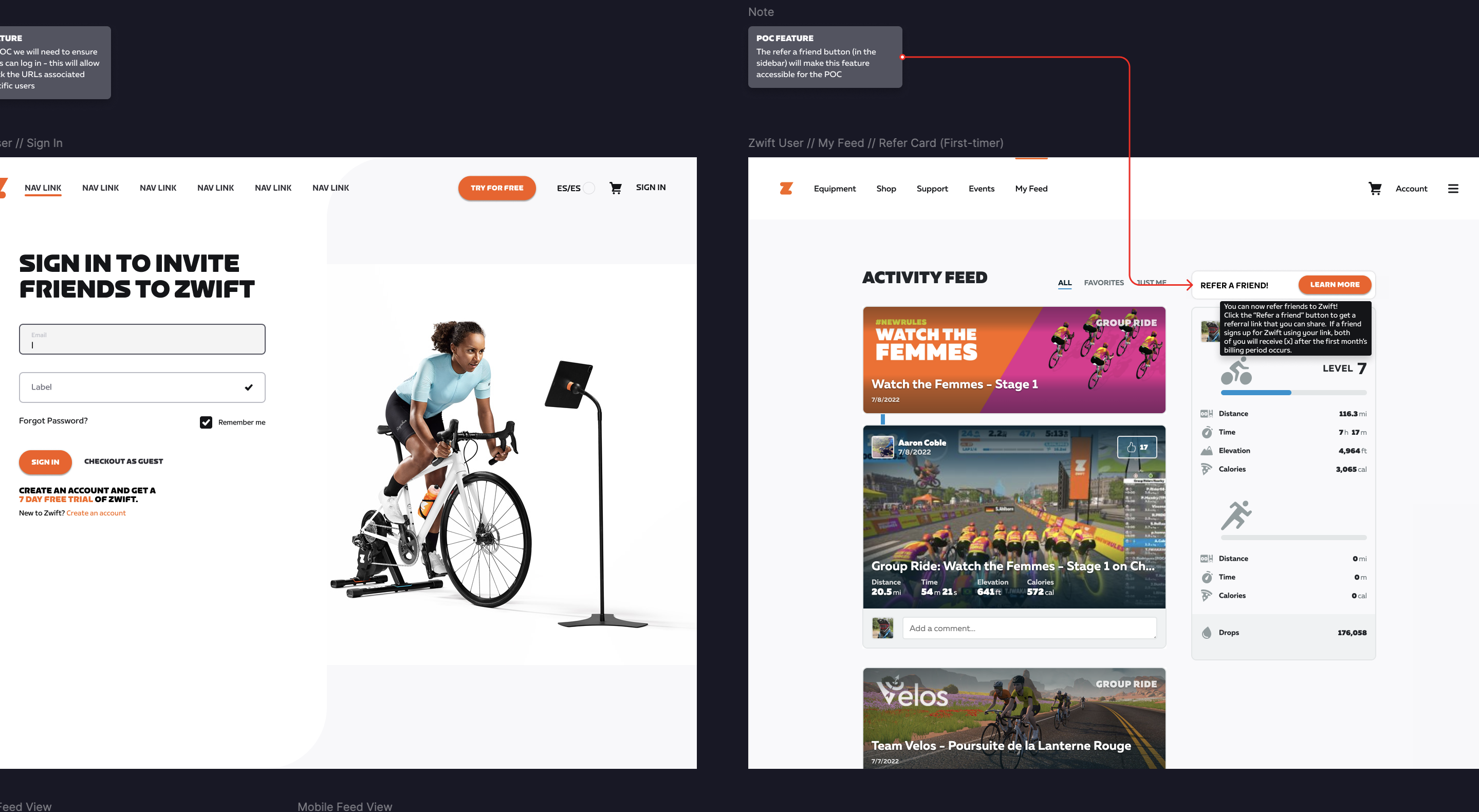Click the Drops droplet icon
Viewport: 1479px width, 812px height.
click(x=1206, y=632)
